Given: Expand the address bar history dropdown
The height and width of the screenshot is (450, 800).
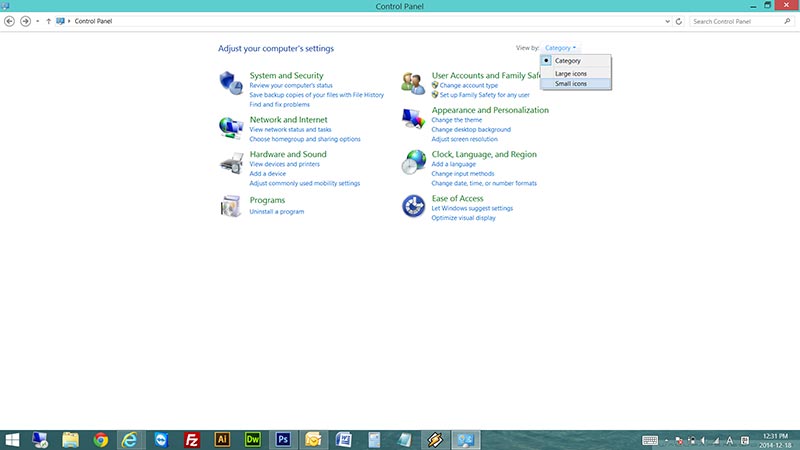Looking at the screenshot, I should [x=667, y=21].
